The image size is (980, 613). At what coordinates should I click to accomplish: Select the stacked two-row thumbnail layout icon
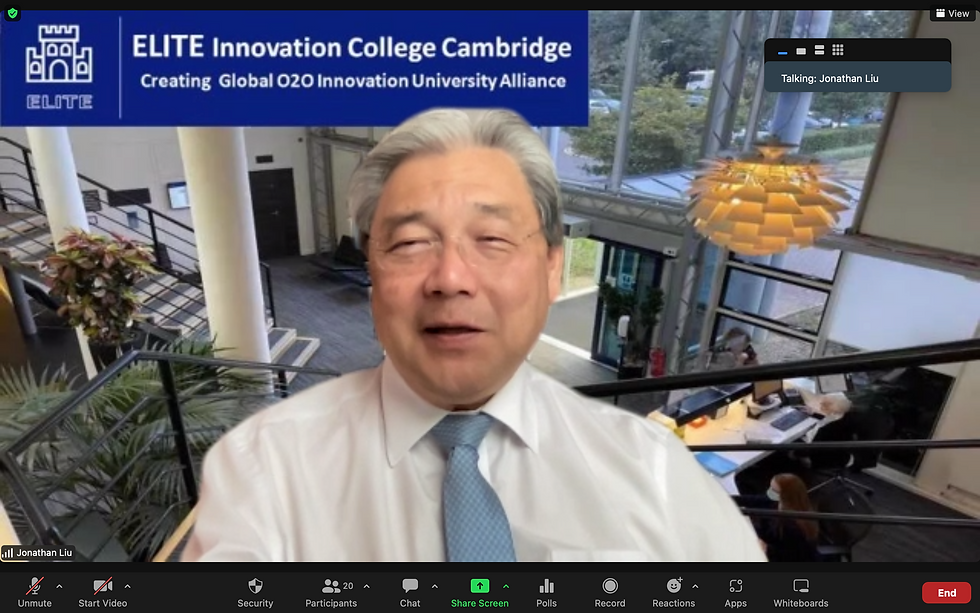819,51
